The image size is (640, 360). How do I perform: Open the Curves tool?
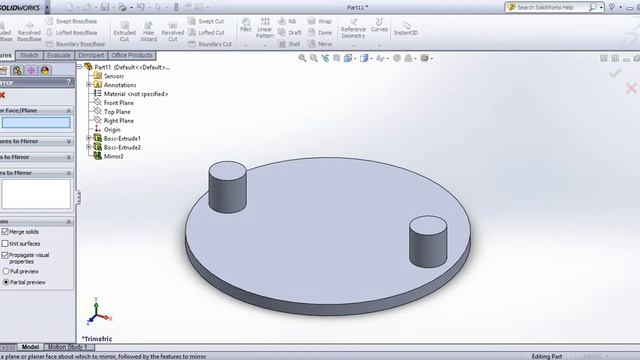pyautogui.click(x=379, y=25)
